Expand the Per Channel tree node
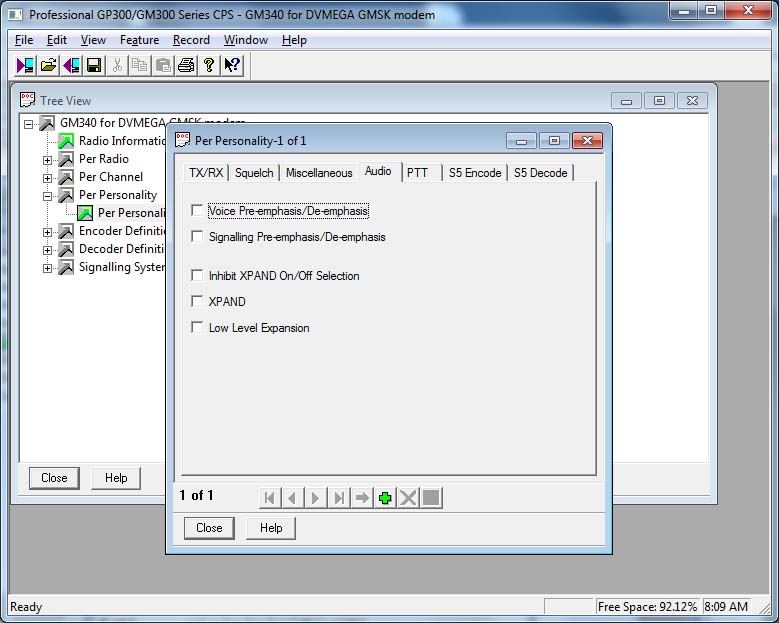Viewport: 779px width, 623px height. (x=48, y=178)
